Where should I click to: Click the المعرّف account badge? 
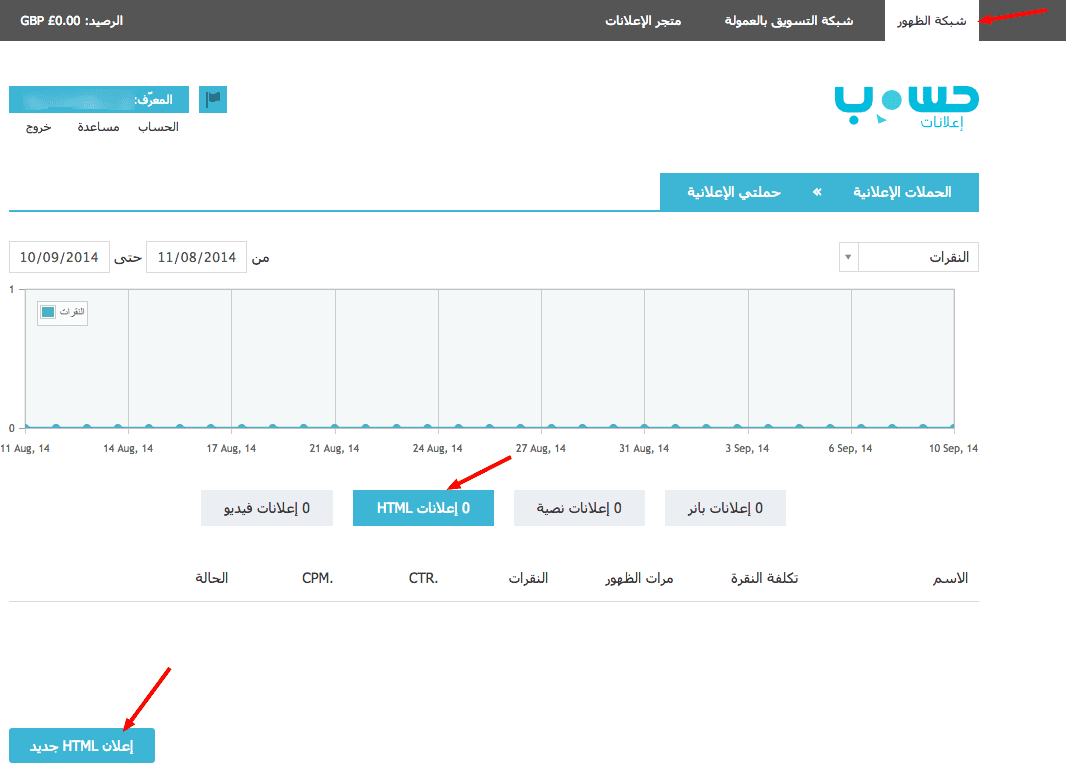99,99
